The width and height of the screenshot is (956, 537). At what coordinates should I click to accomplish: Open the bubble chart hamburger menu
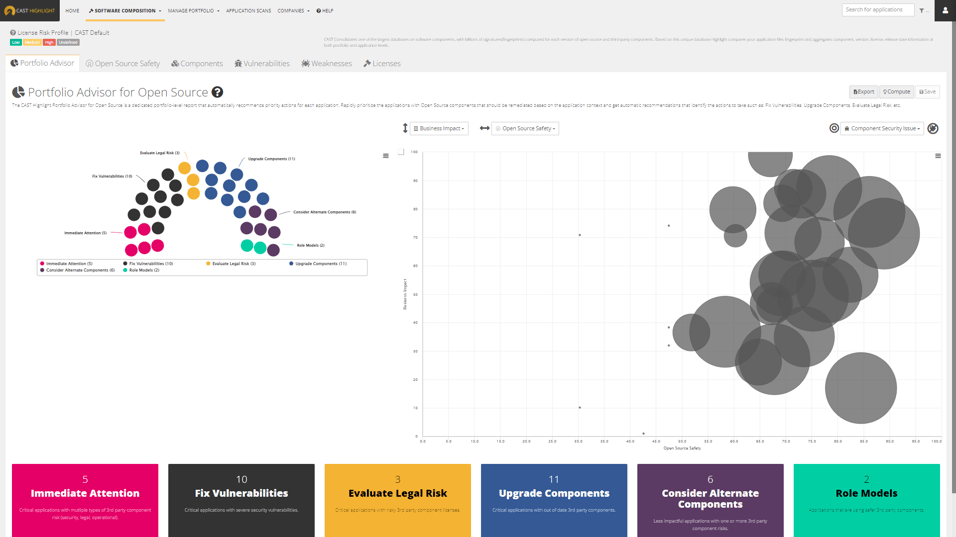[938, 156]
